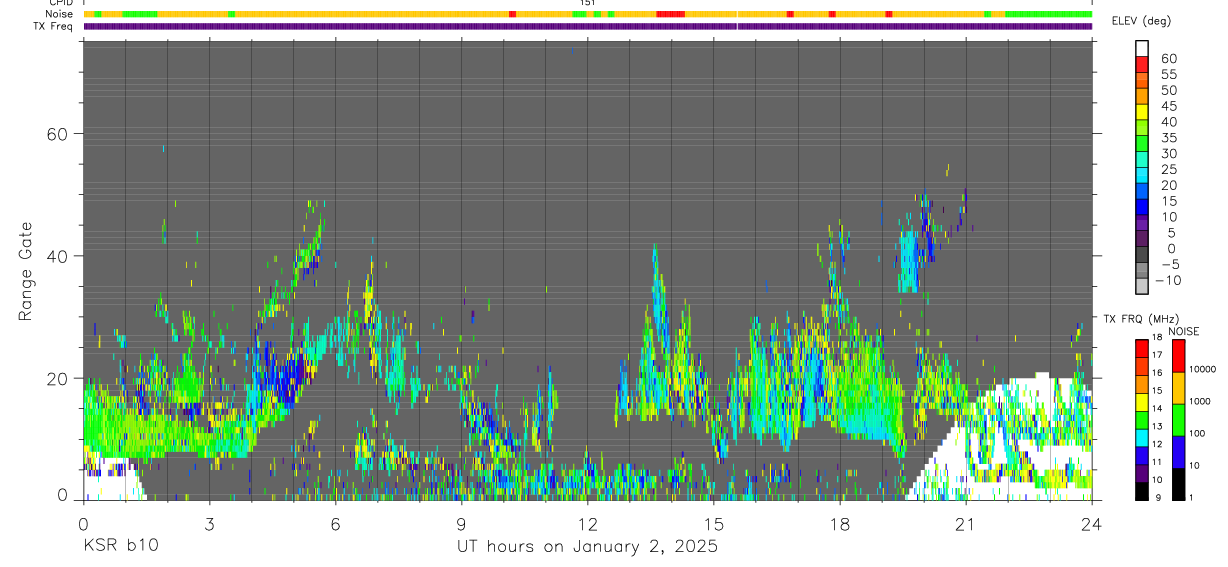Click x-axis tick label '3'
1228x567 pixels.
pyautogui.click(x=209, y=524)
